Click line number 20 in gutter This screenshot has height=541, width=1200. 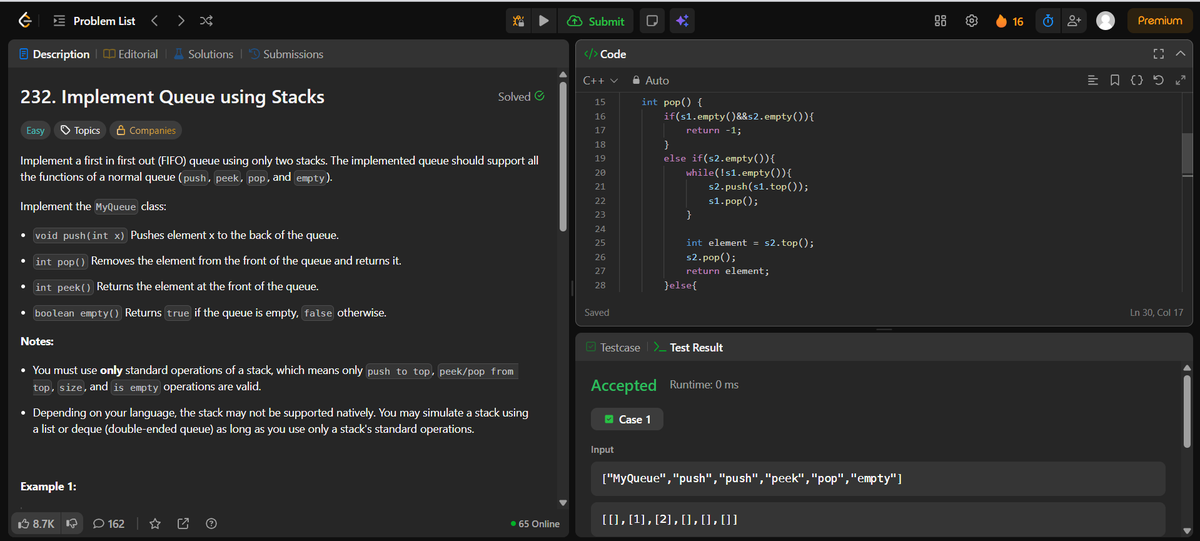click(599, 173)
